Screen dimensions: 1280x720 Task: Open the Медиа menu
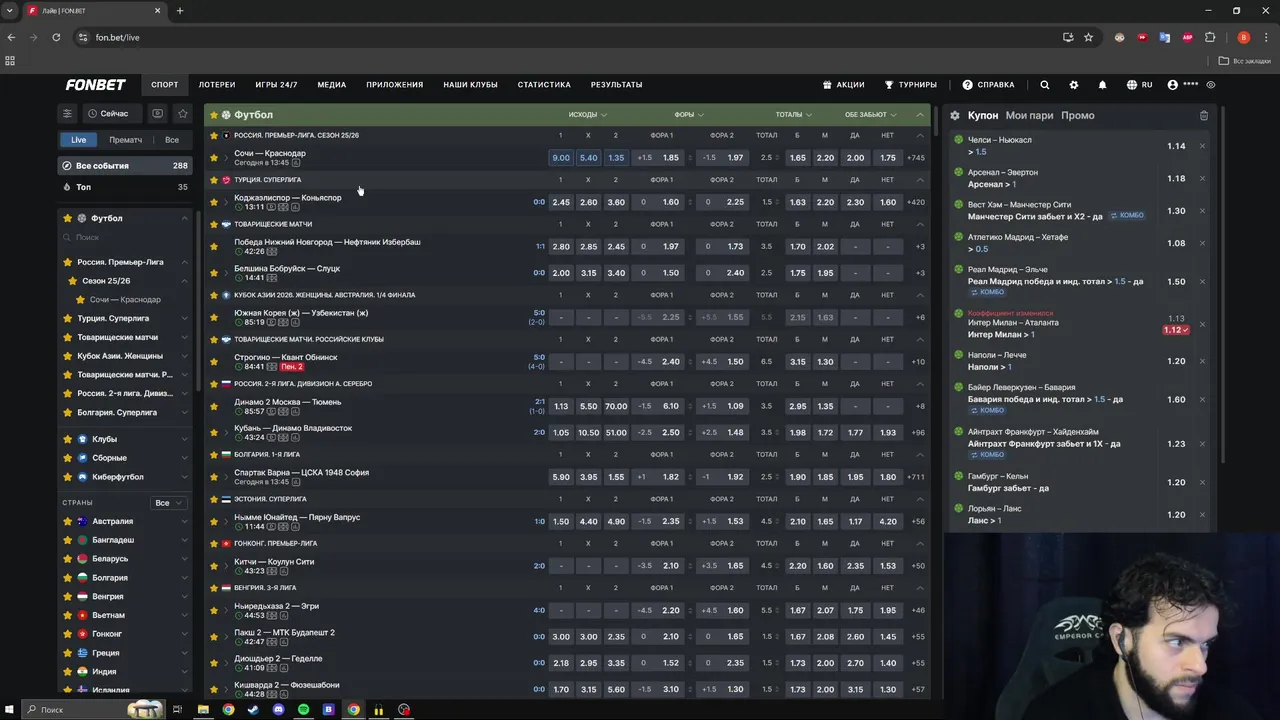332,85
